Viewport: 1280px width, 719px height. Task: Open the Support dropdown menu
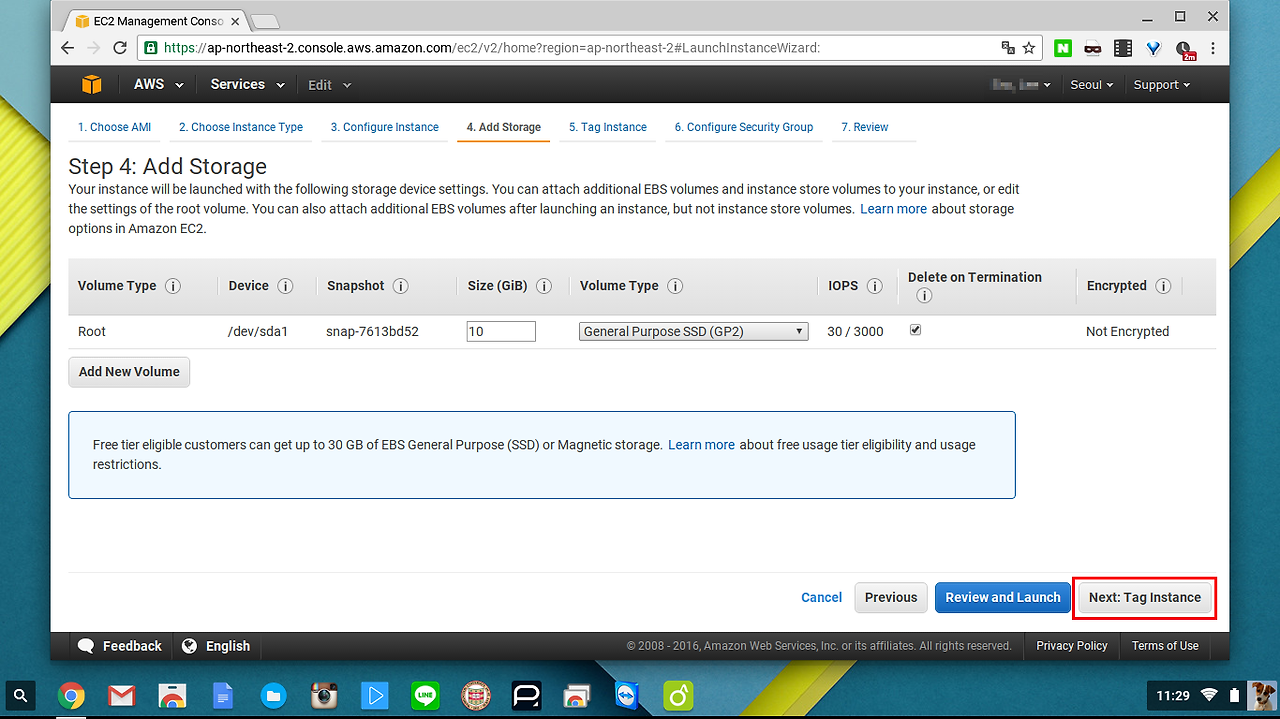pyautogui.click(x=1161, y=85)
